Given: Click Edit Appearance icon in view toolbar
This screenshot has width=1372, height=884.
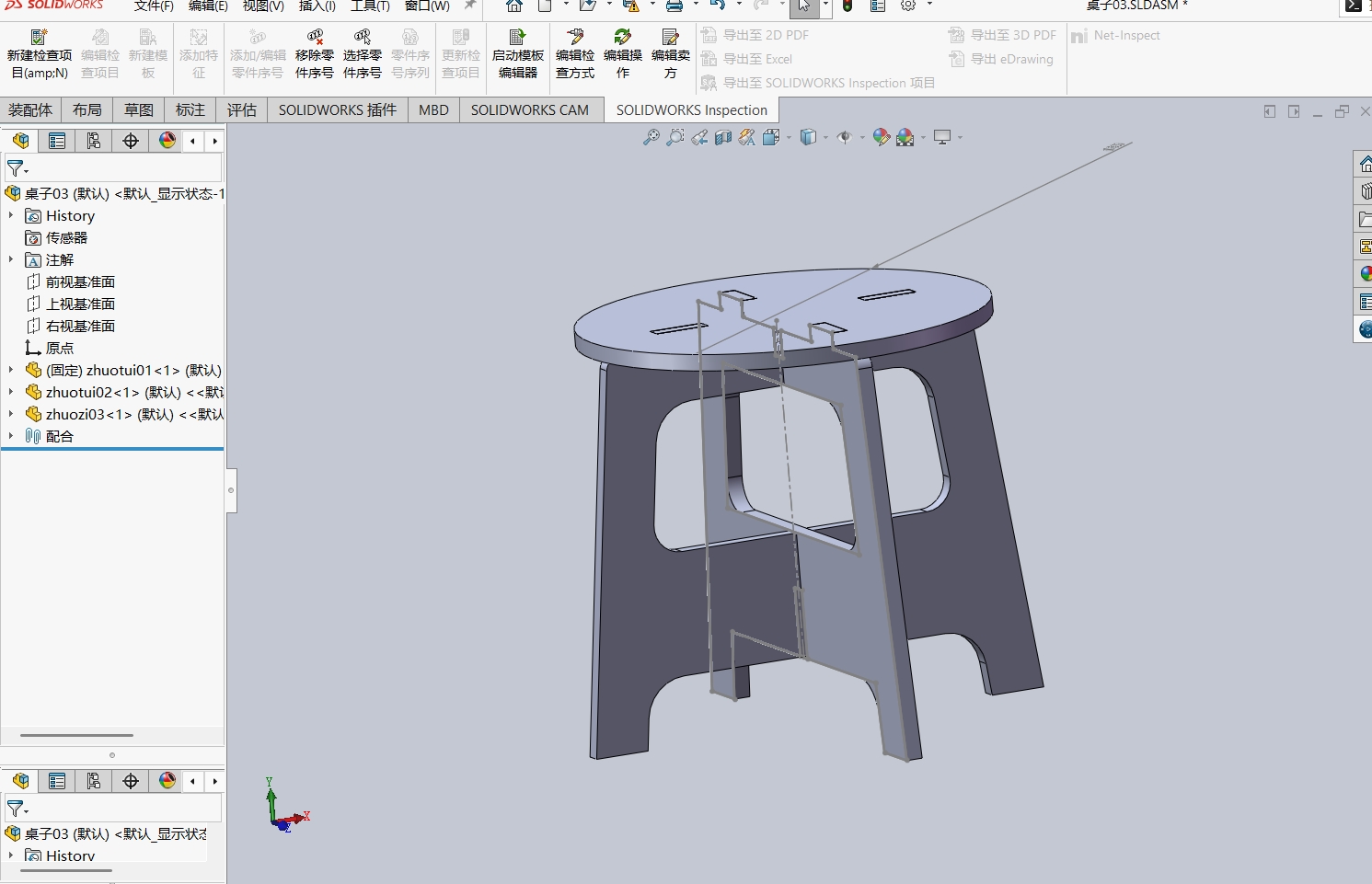Looking at the screenshot, I should coord(882,138).
